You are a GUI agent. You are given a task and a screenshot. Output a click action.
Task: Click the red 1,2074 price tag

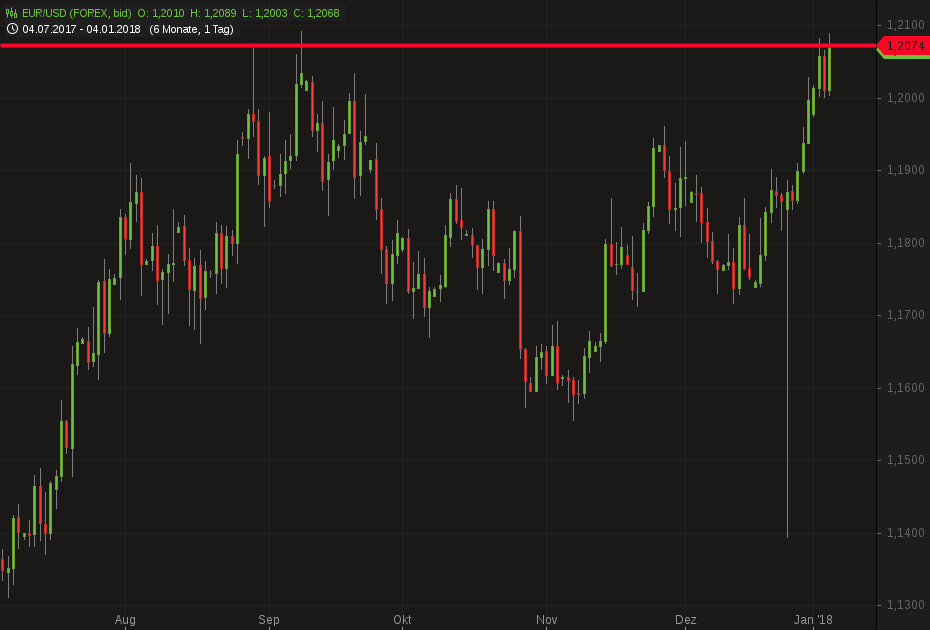pyautogui.click(x=903, y=46)
